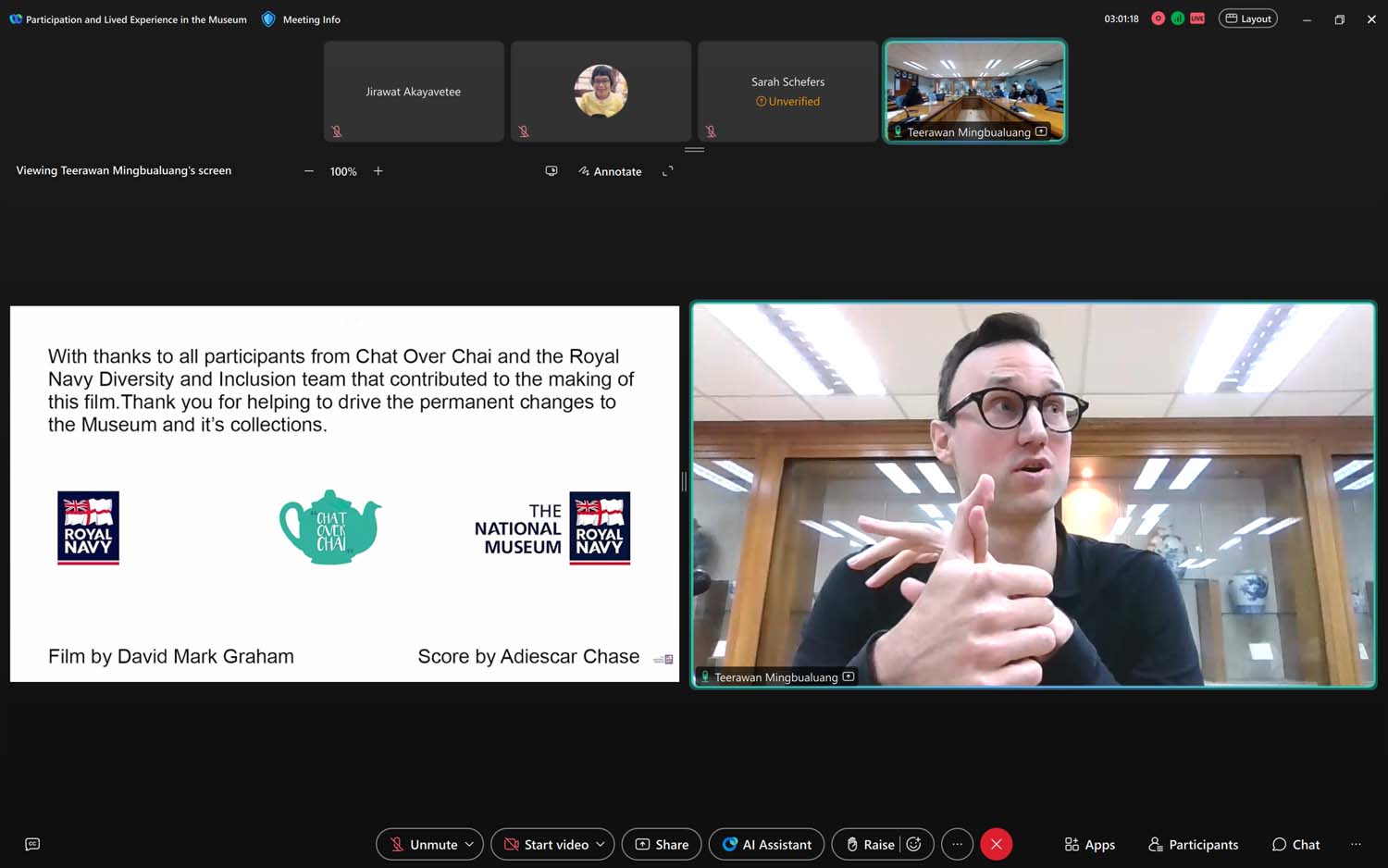
Task: Open the AI Assistant
Action: coord(766,844)
